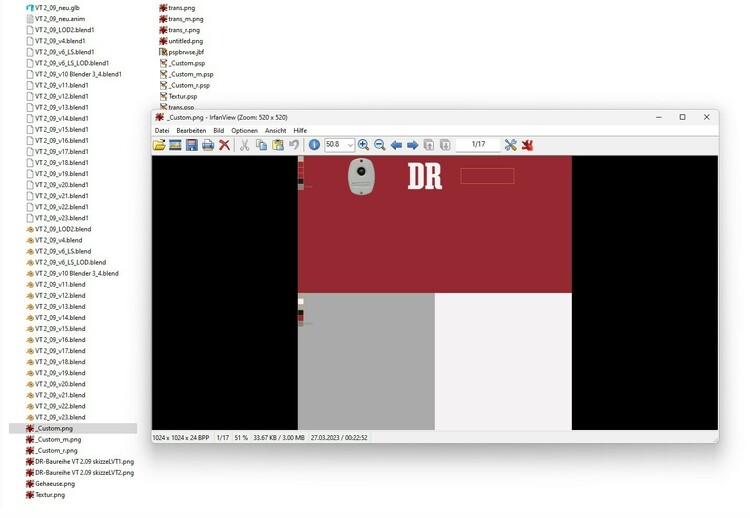Open the Datei menu
750x518 pixels.
click(x=162, y=131)
